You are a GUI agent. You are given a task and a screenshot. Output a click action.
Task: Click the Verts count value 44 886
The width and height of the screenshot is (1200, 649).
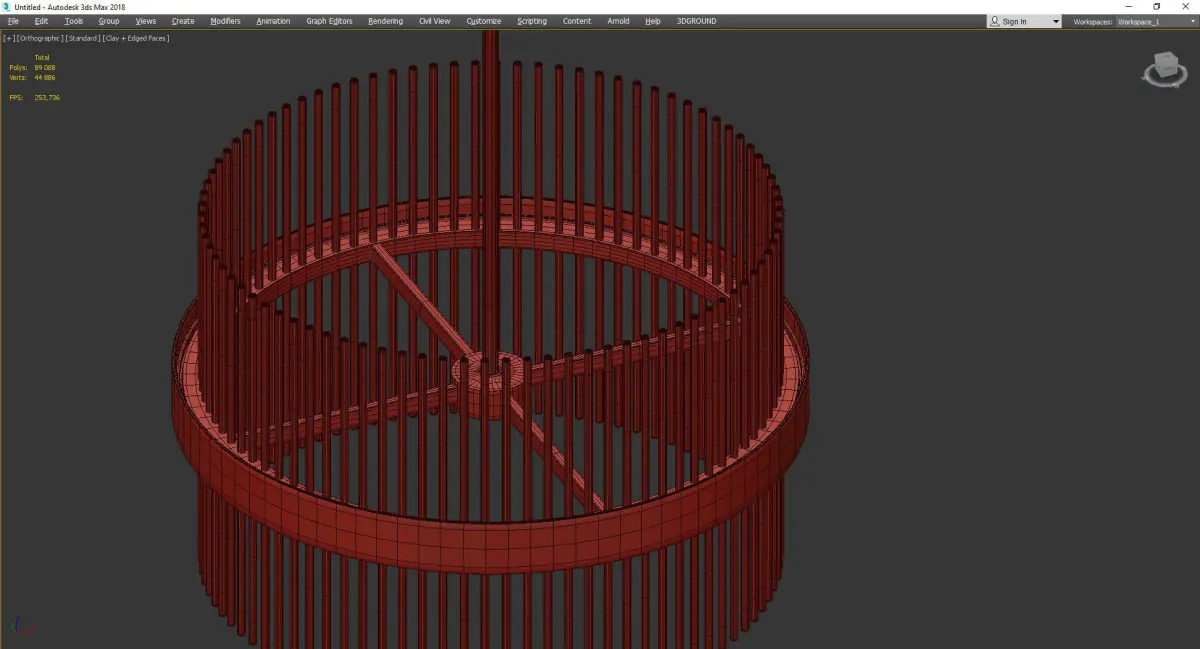click(45, 77)
